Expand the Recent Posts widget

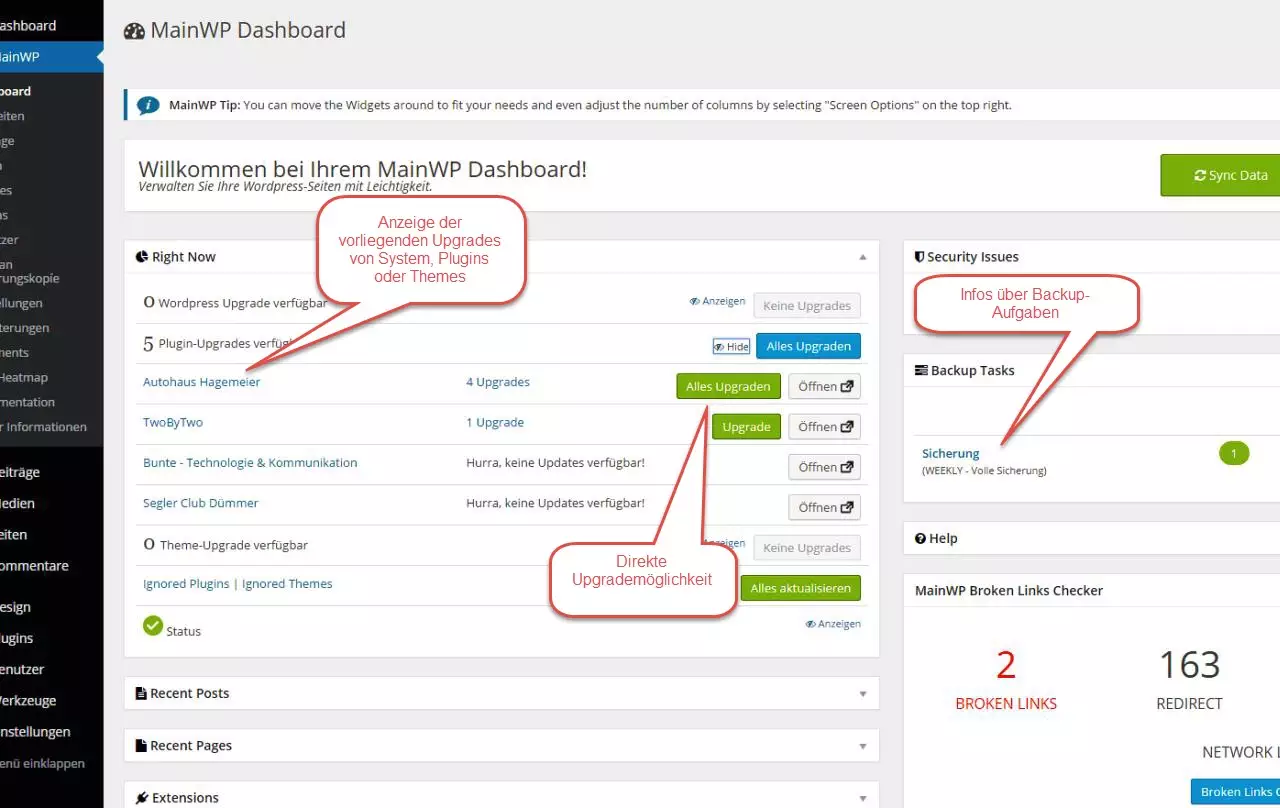click(x=862, y=693)
